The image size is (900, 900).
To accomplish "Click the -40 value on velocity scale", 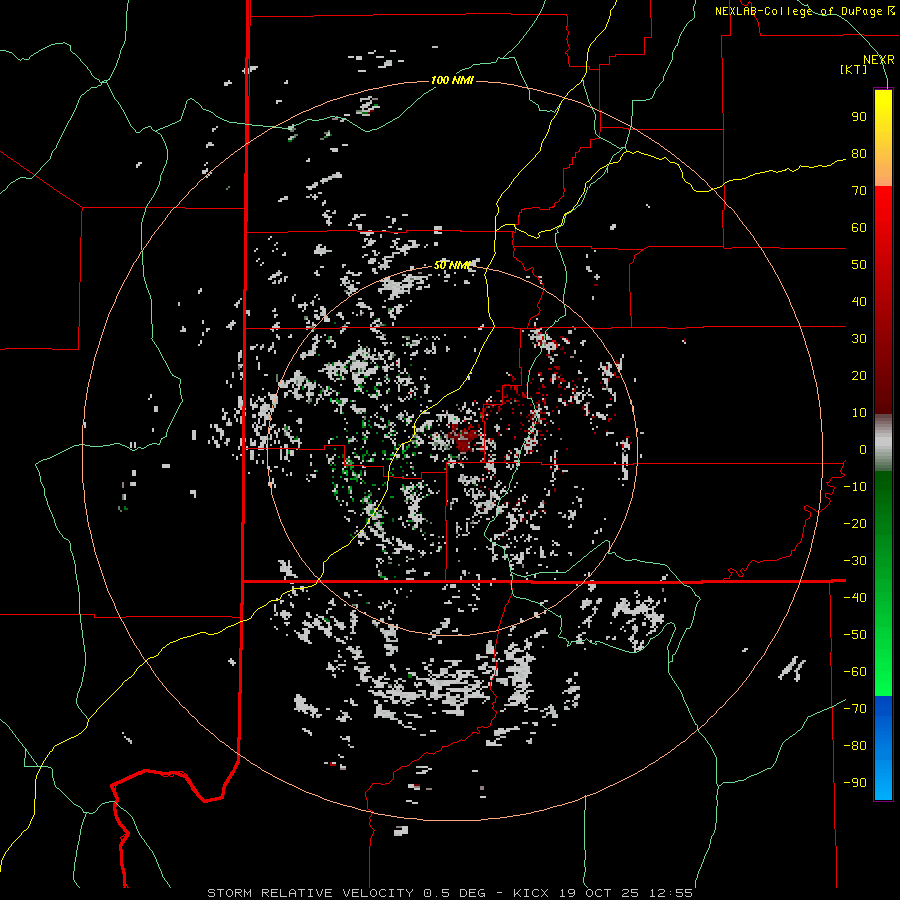I will point(855,598).
